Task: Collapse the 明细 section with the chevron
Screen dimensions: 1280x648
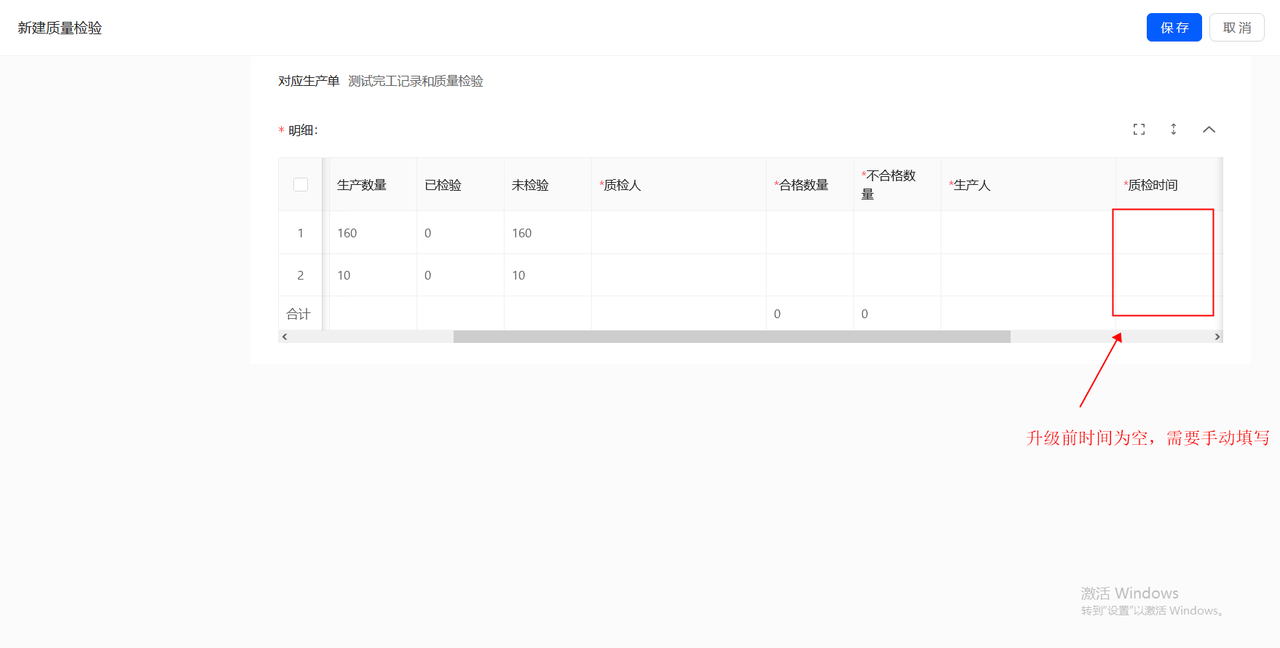Action: pos(1209,129)
